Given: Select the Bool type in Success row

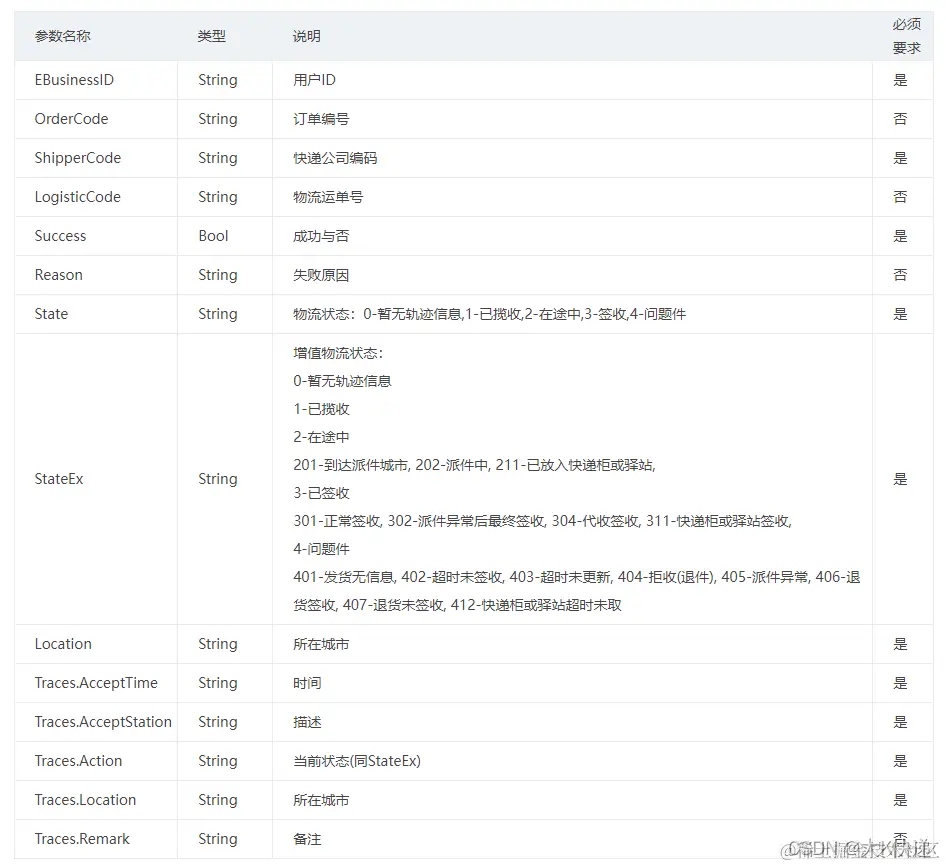Looking at the screenshot, I should pos(214,236).
